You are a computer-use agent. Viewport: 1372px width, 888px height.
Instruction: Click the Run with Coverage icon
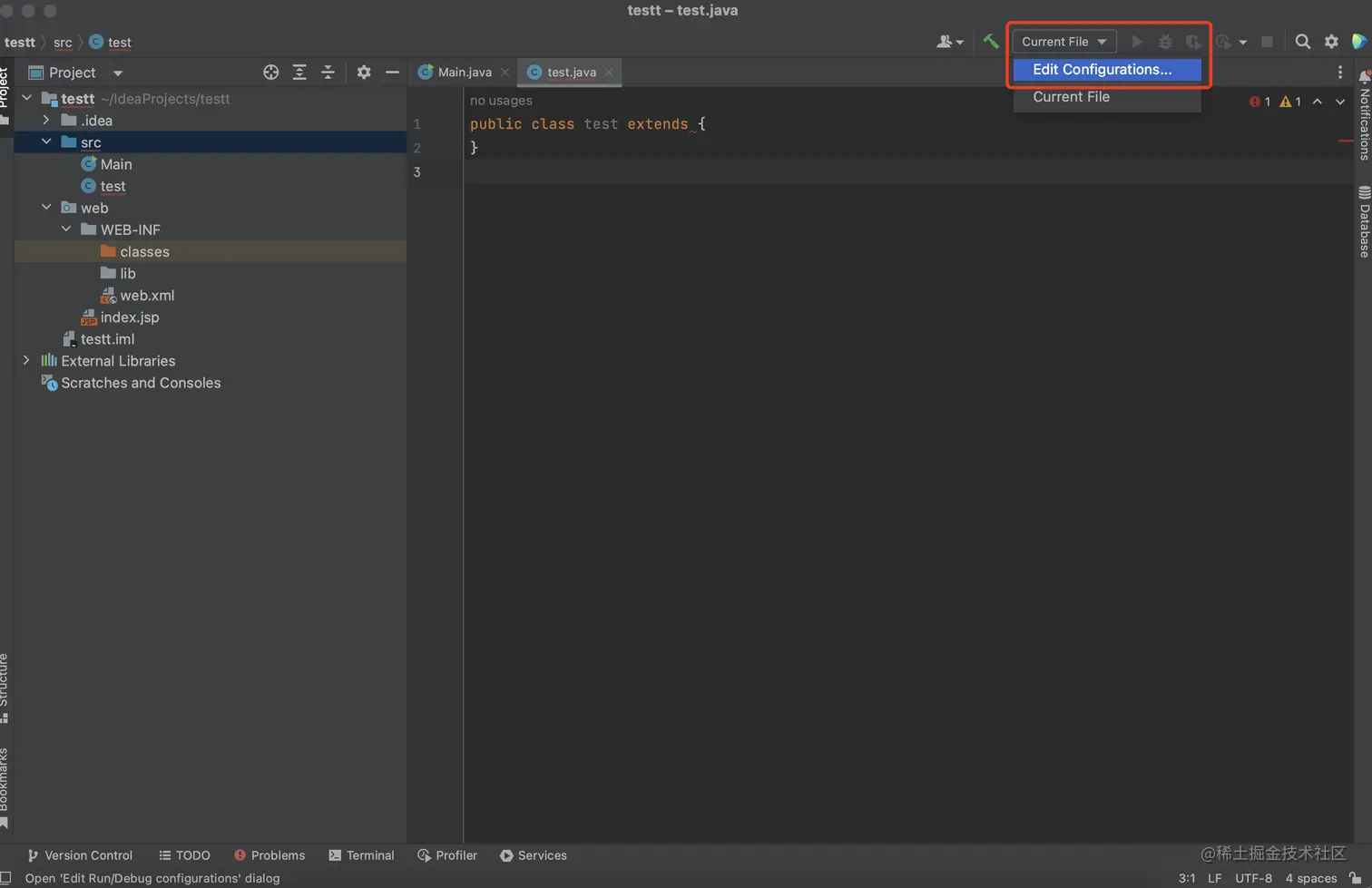(x=1193, y=42)
